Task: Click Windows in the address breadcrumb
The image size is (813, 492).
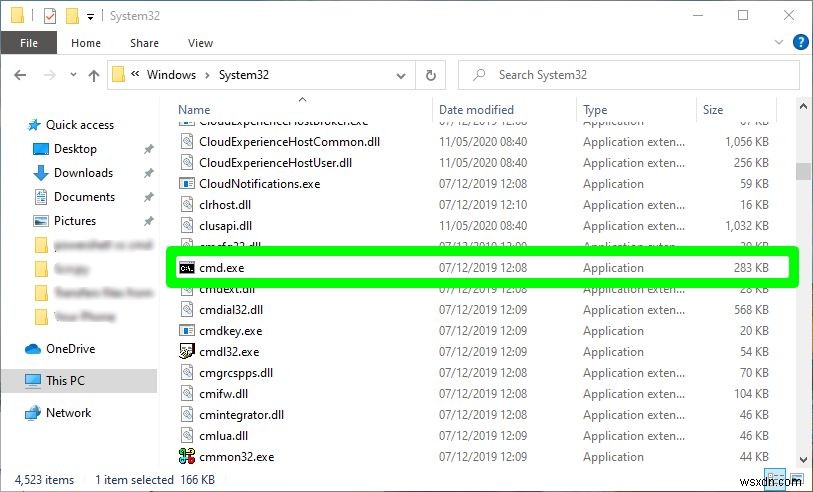Action: pos(171,75)
